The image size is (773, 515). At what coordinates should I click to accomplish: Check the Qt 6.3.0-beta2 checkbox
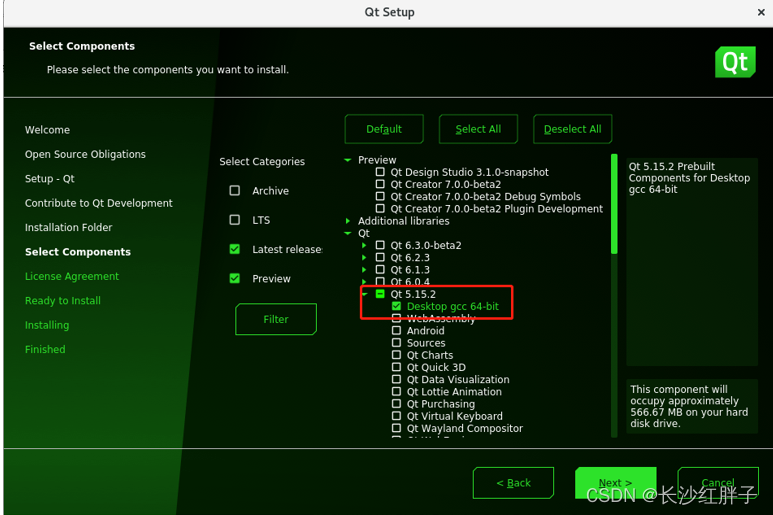pos(380,245)
